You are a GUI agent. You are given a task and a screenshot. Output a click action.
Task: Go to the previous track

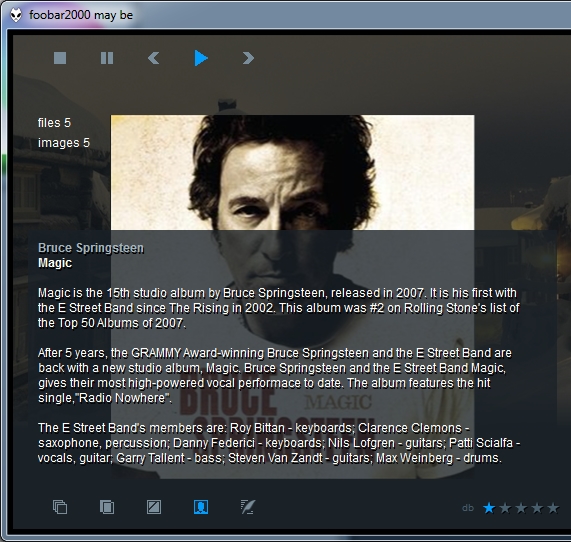coord(154,58)
